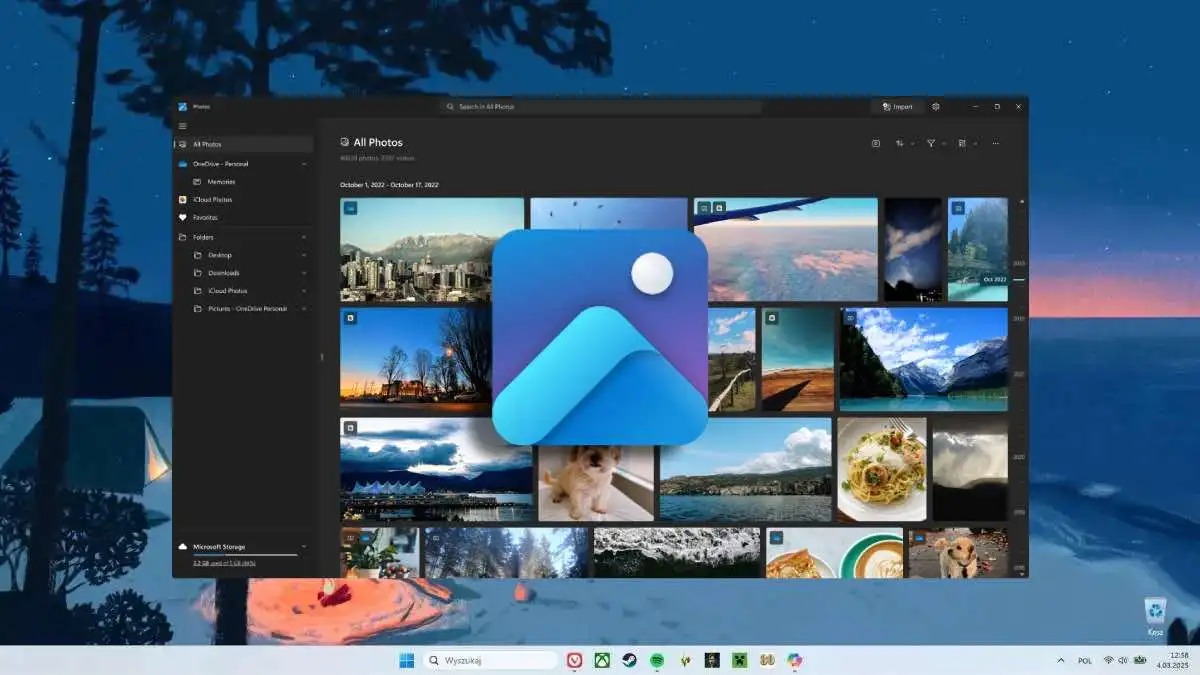
Task: Open the See more ellipsis icon on toolbar
Action: tap(995, 143)
